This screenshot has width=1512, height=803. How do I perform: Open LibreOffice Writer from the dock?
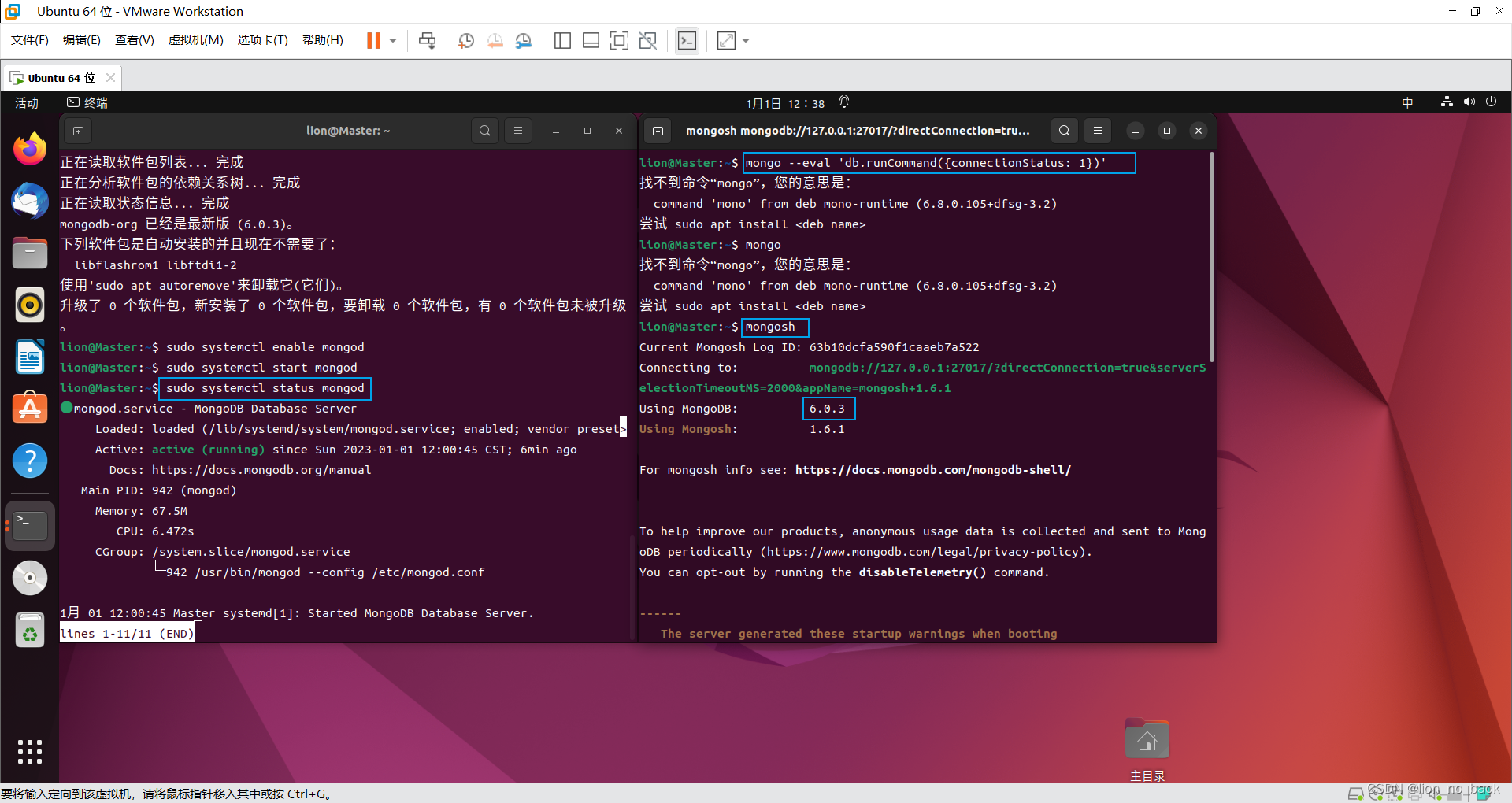pos(30,357)
